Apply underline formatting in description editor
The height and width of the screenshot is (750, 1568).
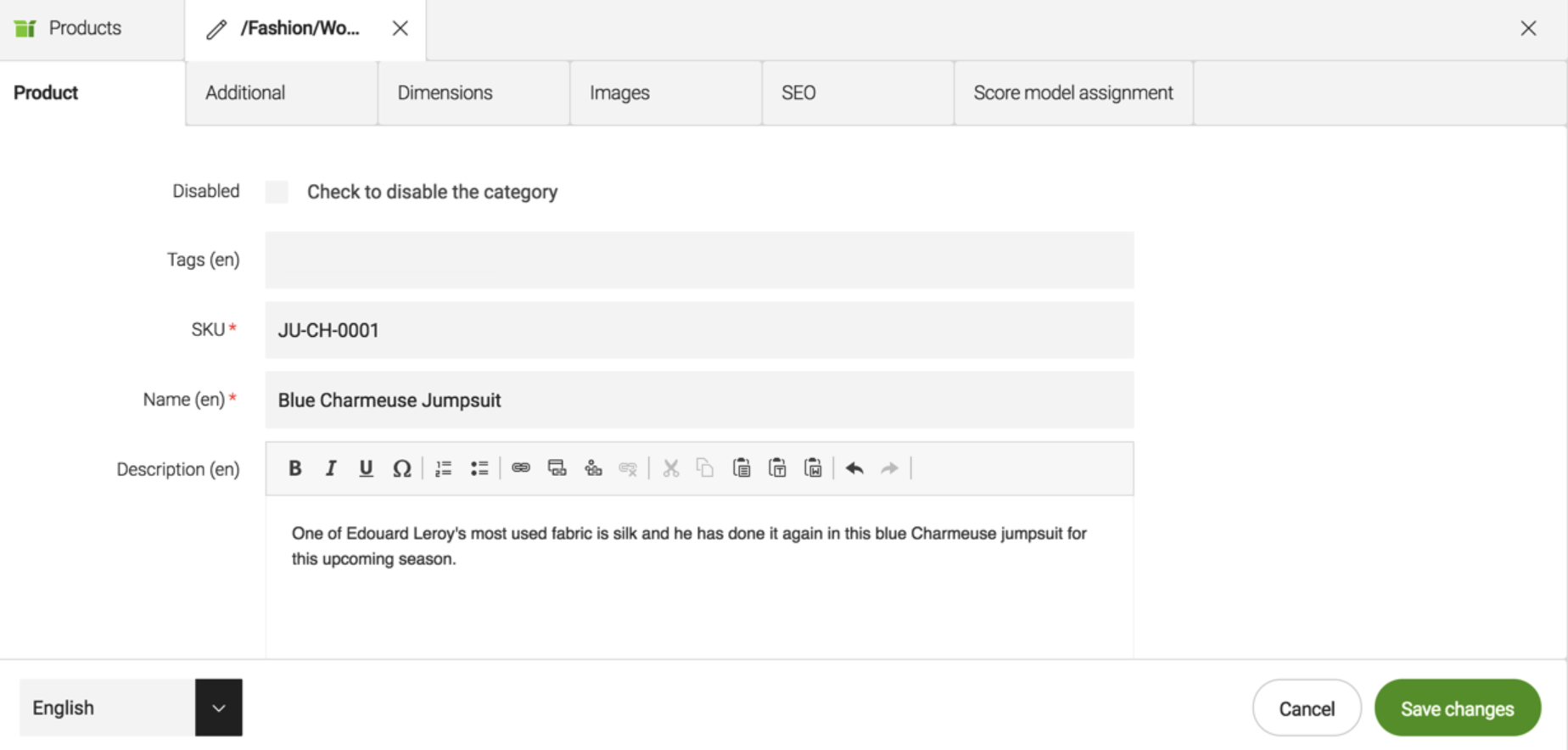pos(366,468)
